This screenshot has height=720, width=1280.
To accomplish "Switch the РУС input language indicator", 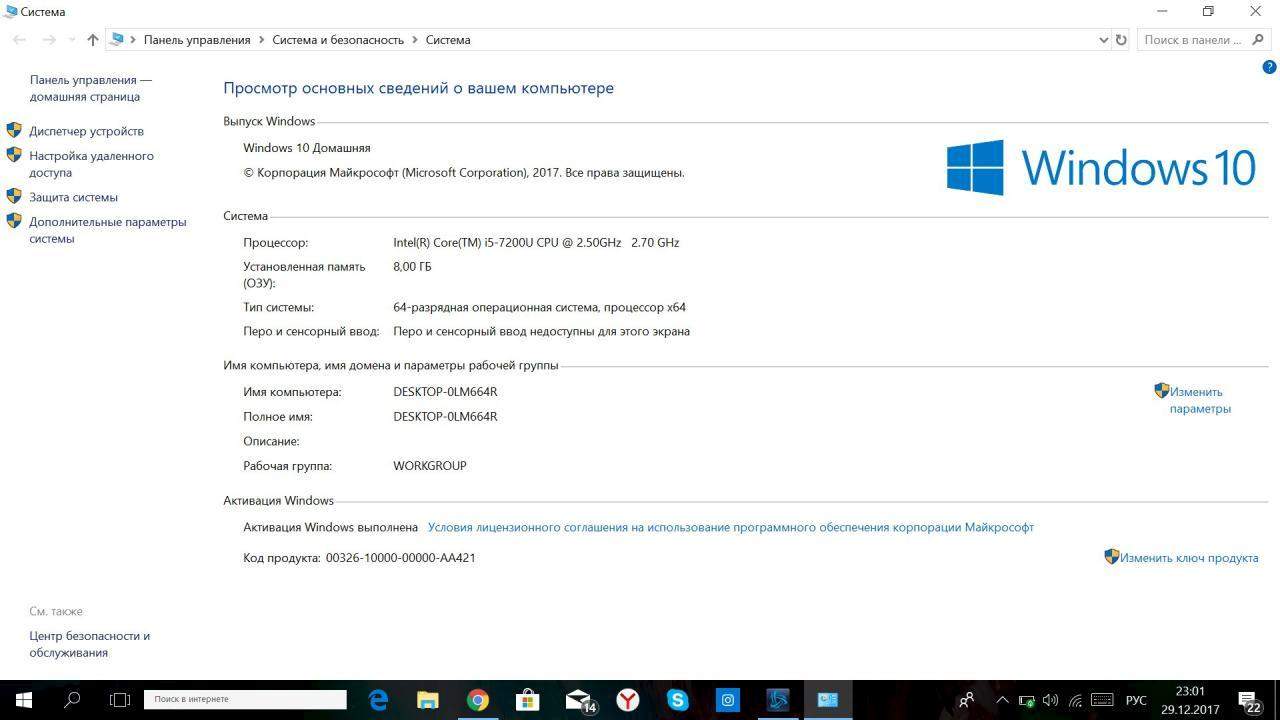I will 1136,700.
